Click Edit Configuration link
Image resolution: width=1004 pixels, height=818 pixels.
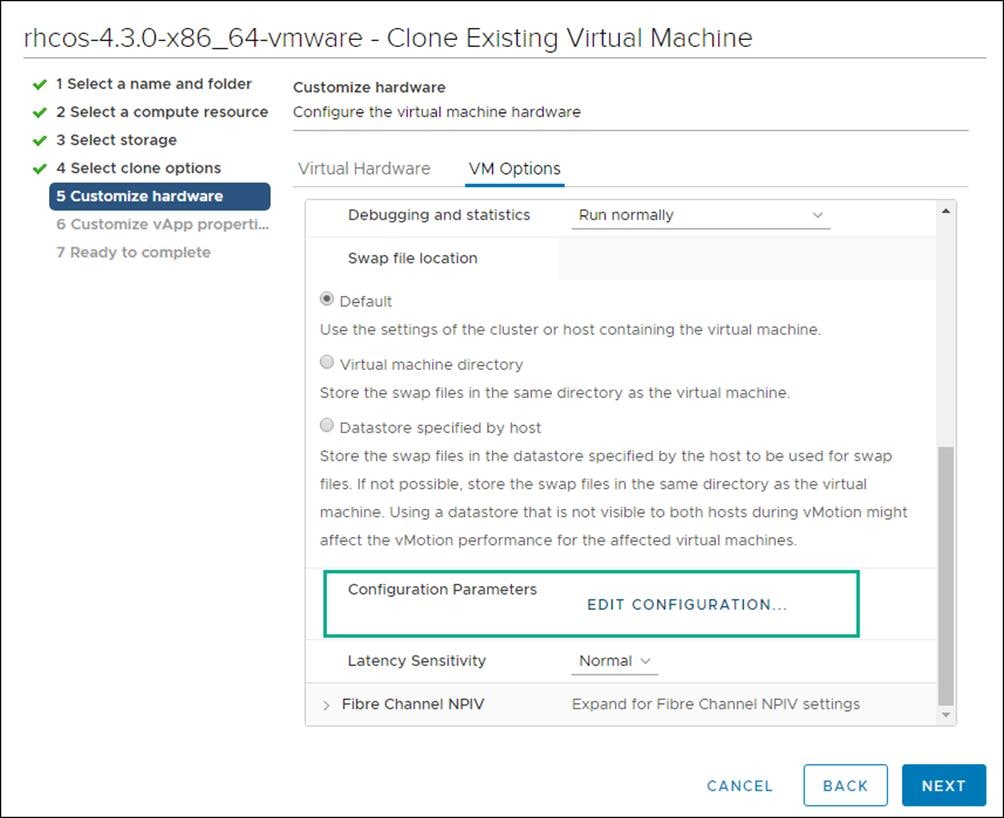(686, 605)
